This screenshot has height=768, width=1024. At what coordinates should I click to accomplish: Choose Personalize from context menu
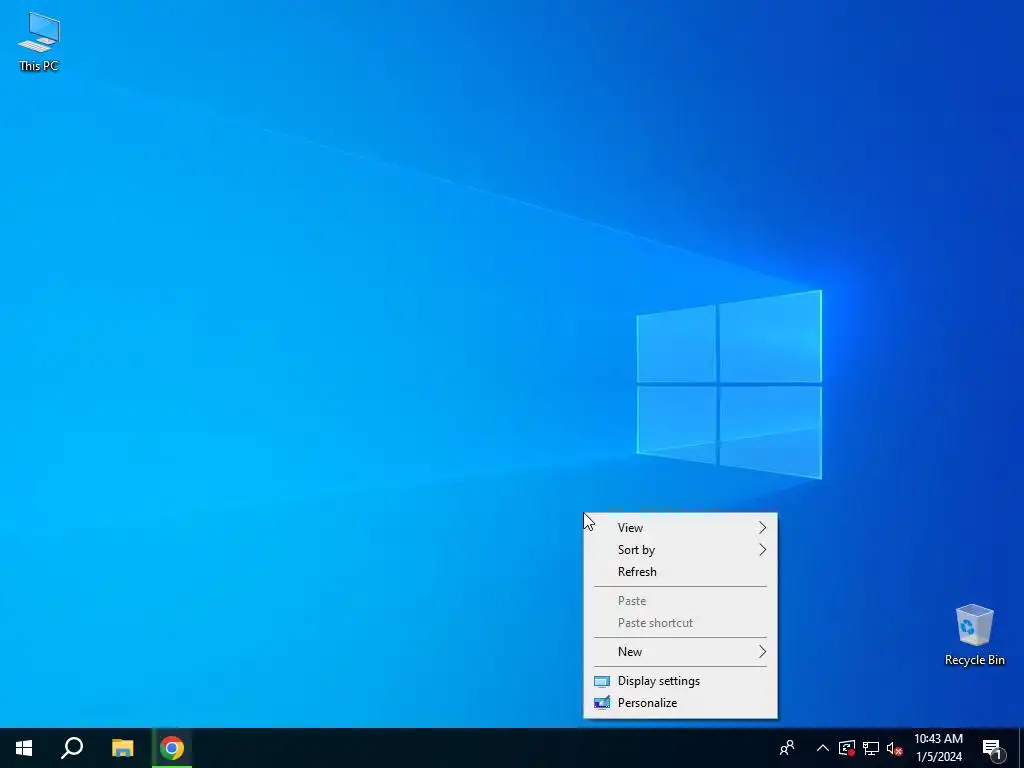pos(680,703)
